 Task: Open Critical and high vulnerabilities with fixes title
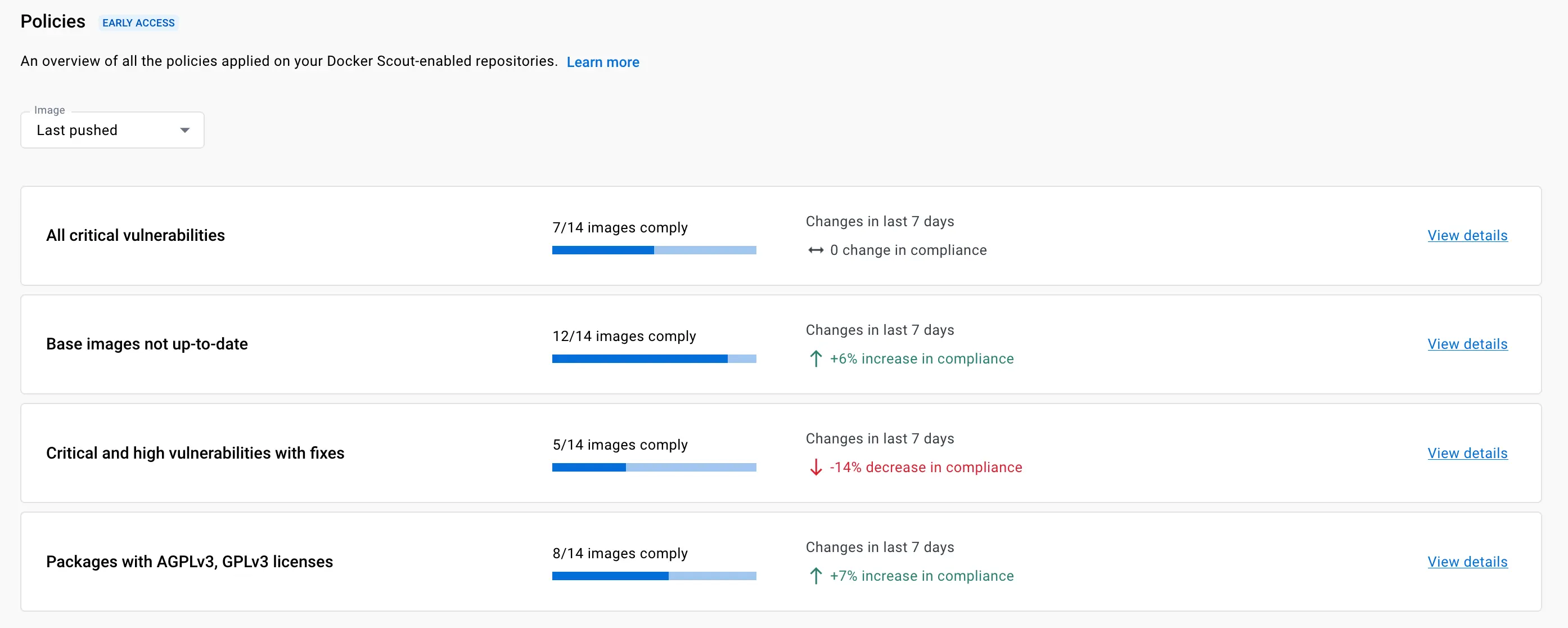pos(195,453)
